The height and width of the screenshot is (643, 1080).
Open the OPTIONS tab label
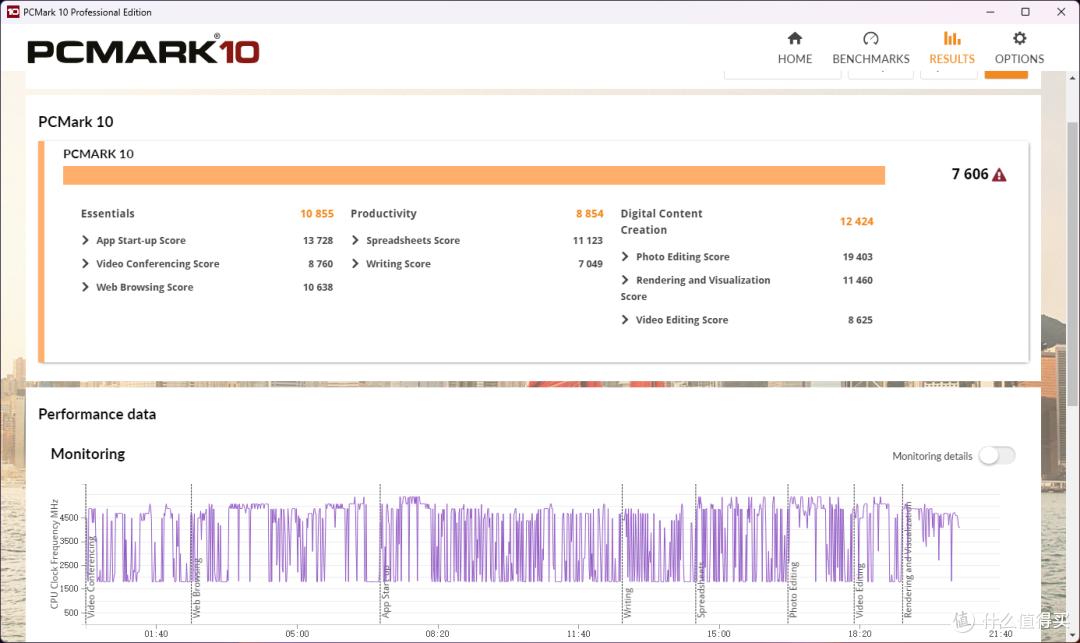[1019, 59]
